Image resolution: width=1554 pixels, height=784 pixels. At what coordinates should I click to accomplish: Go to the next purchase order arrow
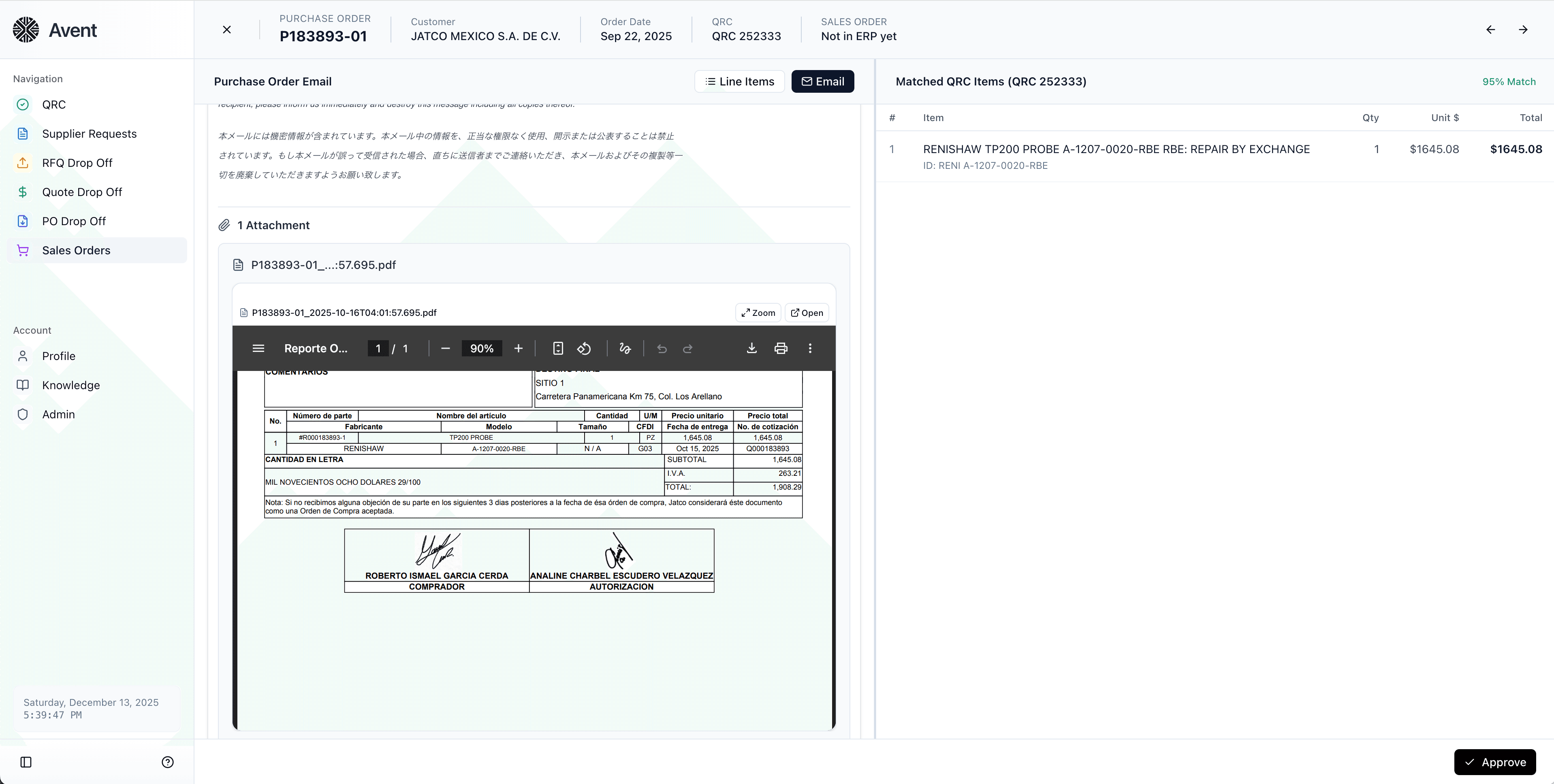(1523, 30)
